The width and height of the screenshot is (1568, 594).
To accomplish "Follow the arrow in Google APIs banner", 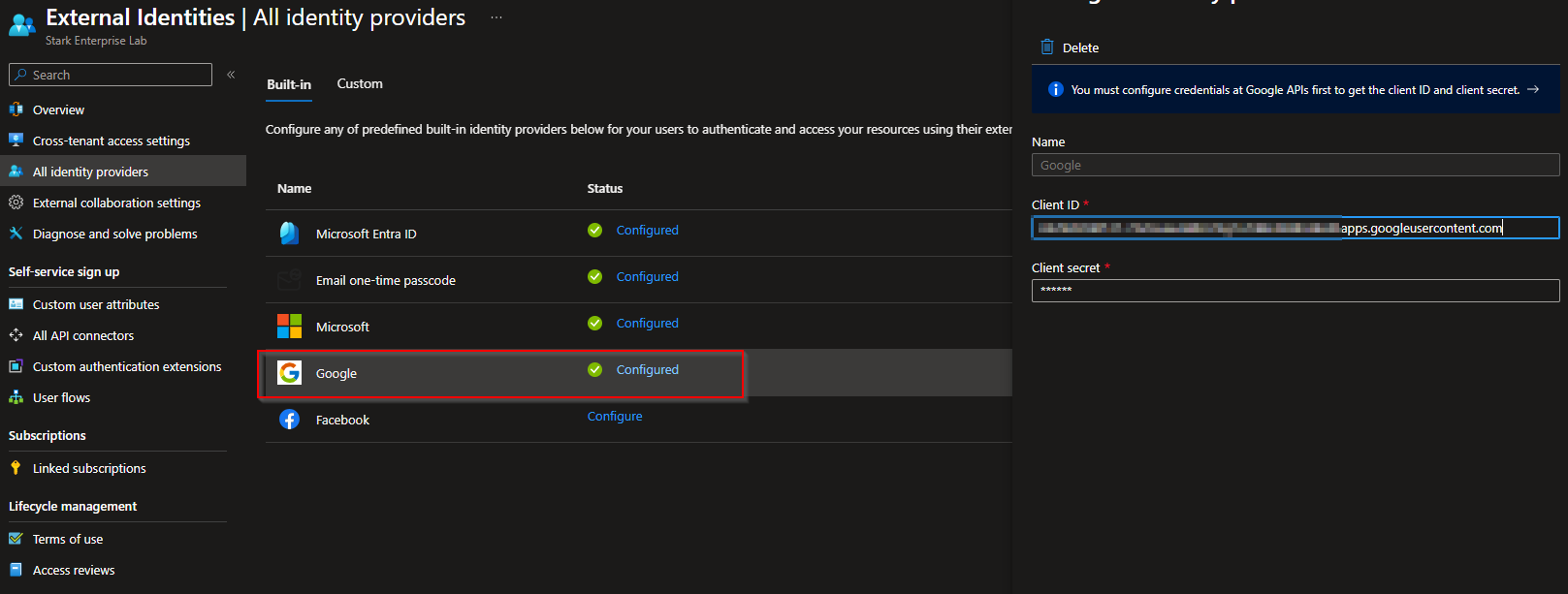I will [1533, 89].
